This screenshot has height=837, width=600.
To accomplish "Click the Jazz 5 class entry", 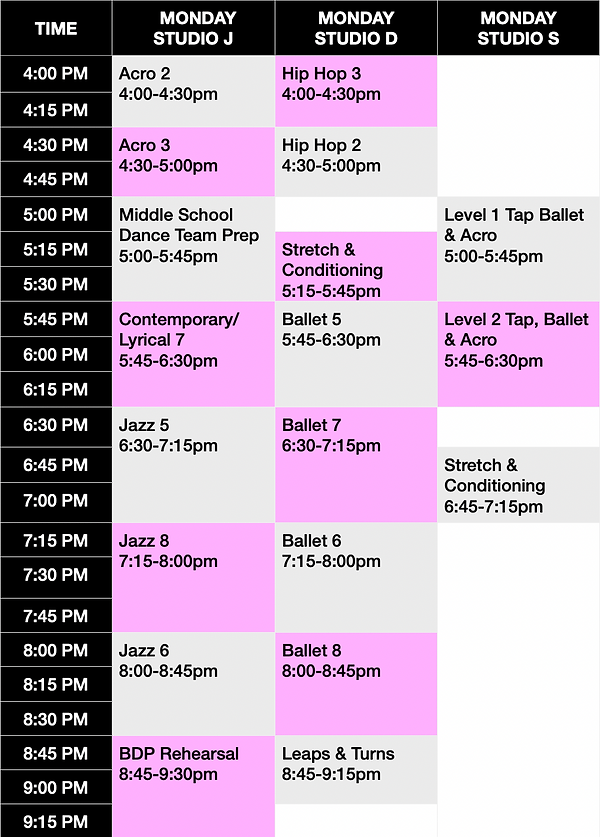I will [x=193, y=464].
